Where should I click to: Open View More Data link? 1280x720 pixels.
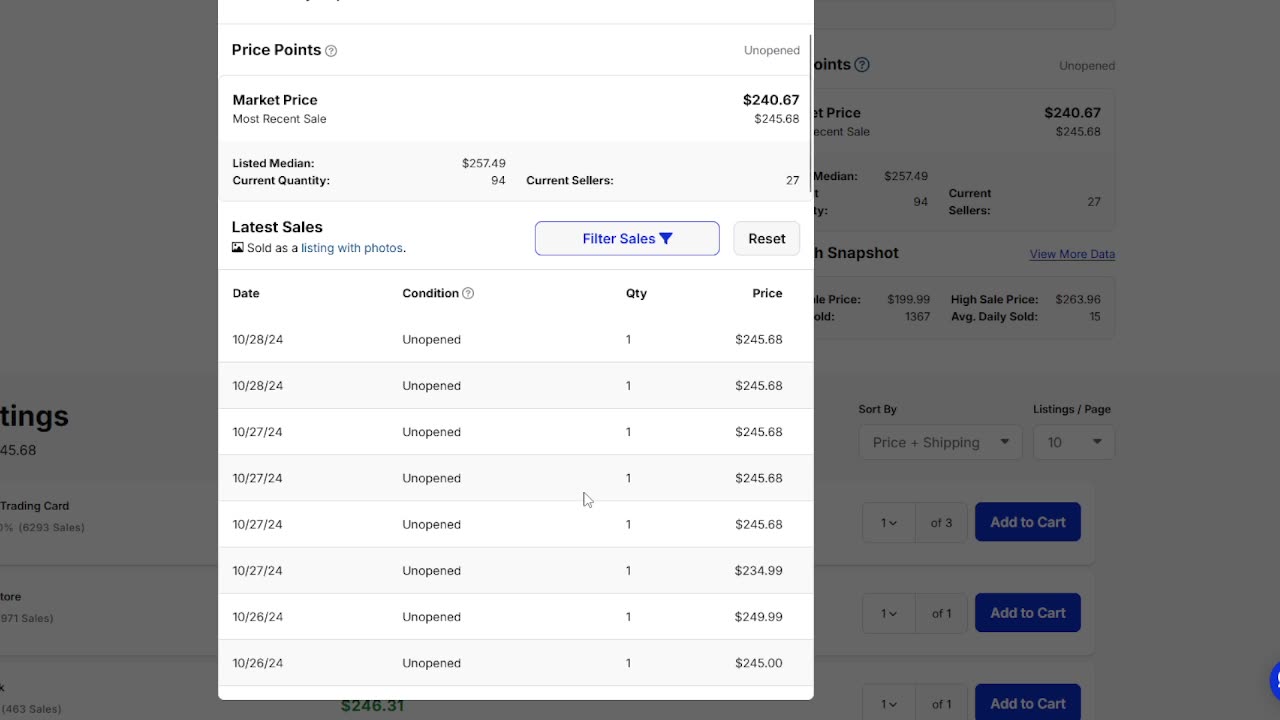click(1072, 254)
